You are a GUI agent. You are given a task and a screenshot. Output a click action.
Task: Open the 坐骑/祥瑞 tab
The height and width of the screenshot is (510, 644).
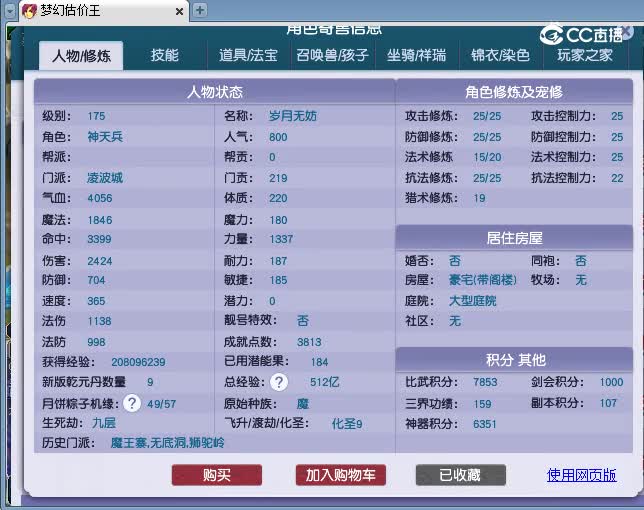tap(416, 55)
